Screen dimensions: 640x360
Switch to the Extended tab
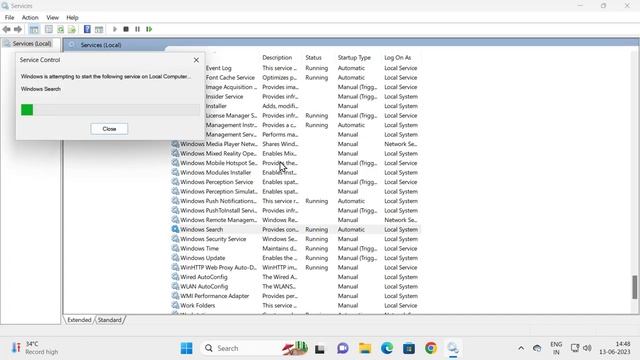(x=79, y=320)
